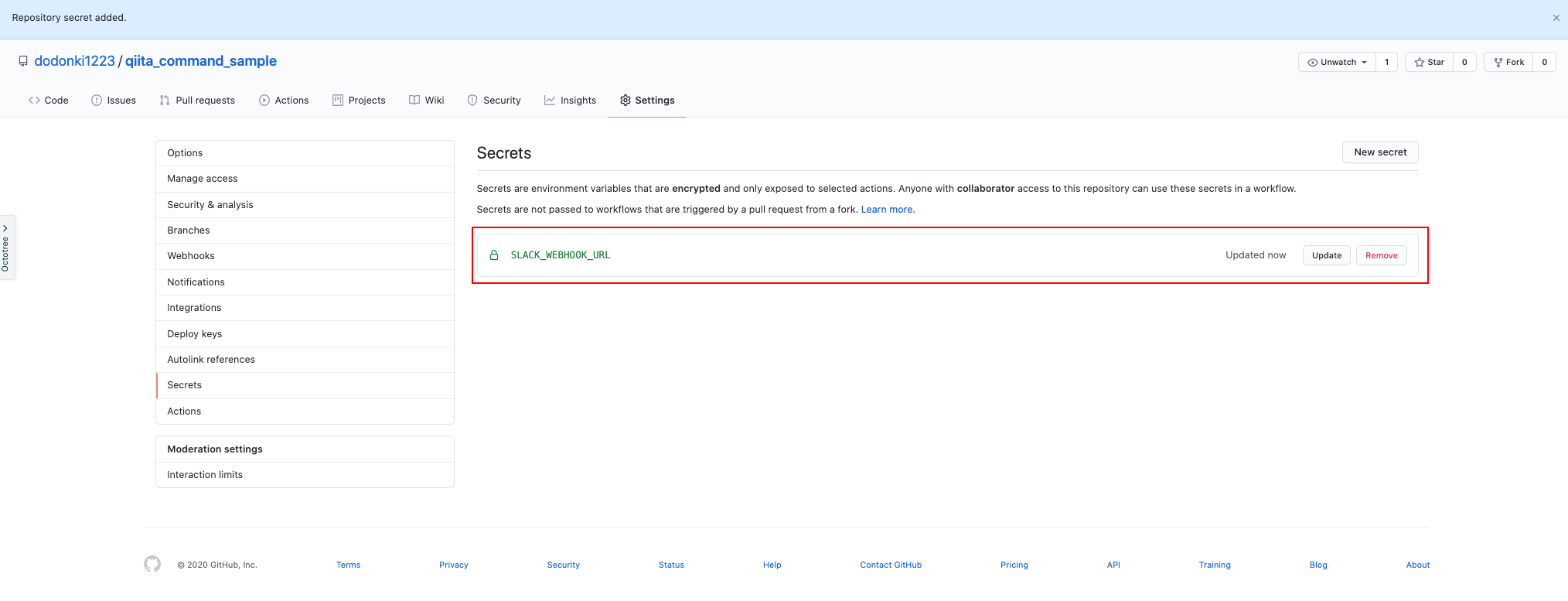Click the Actions play icon

tap(264, 101)
